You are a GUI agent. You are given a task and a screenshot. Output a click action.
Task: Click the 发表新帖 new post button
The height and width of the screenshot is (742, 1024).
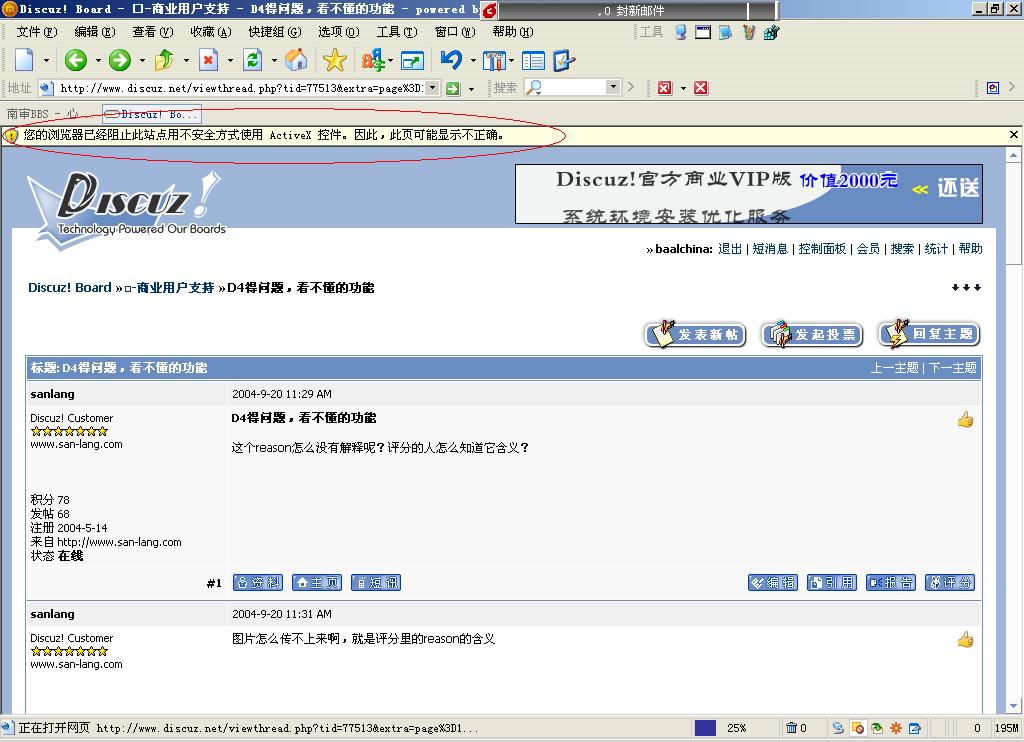(x=695, y=334)
